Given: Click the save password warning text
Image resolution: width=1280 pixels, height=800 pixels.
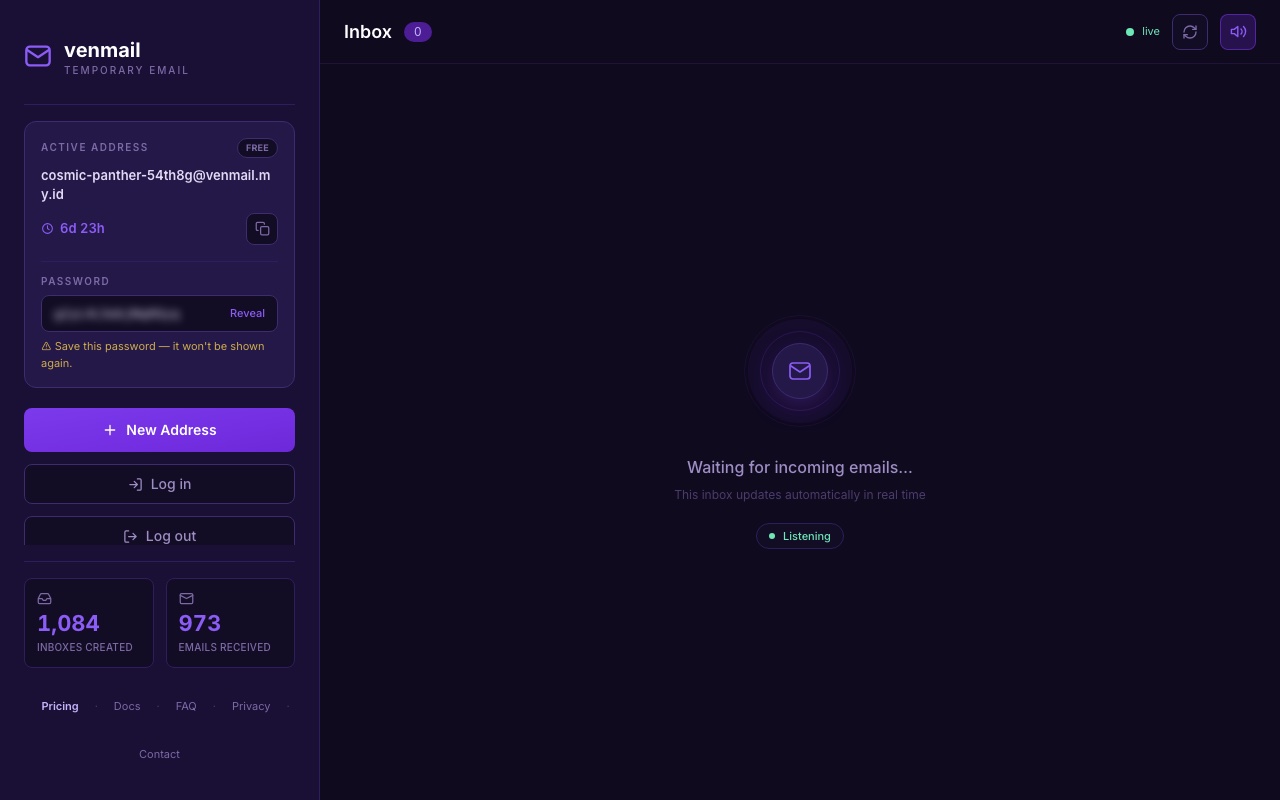Looking at the screenshot, I should (153, 355).
